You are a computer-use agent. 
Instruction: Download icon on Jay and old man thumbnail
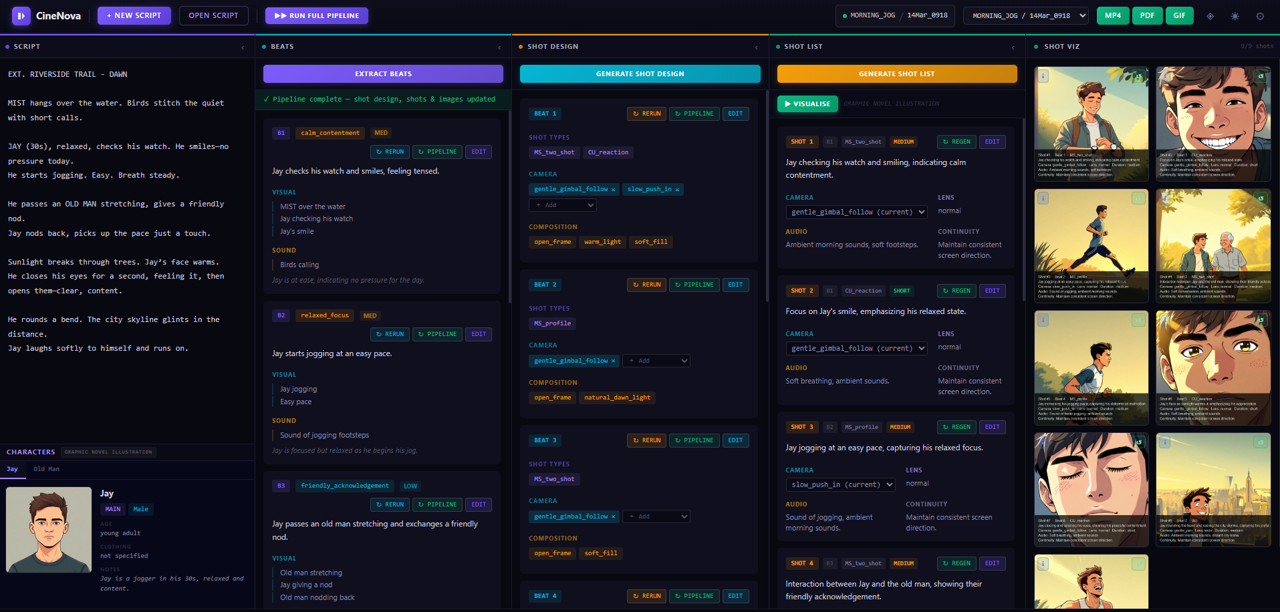[1165, 198]
